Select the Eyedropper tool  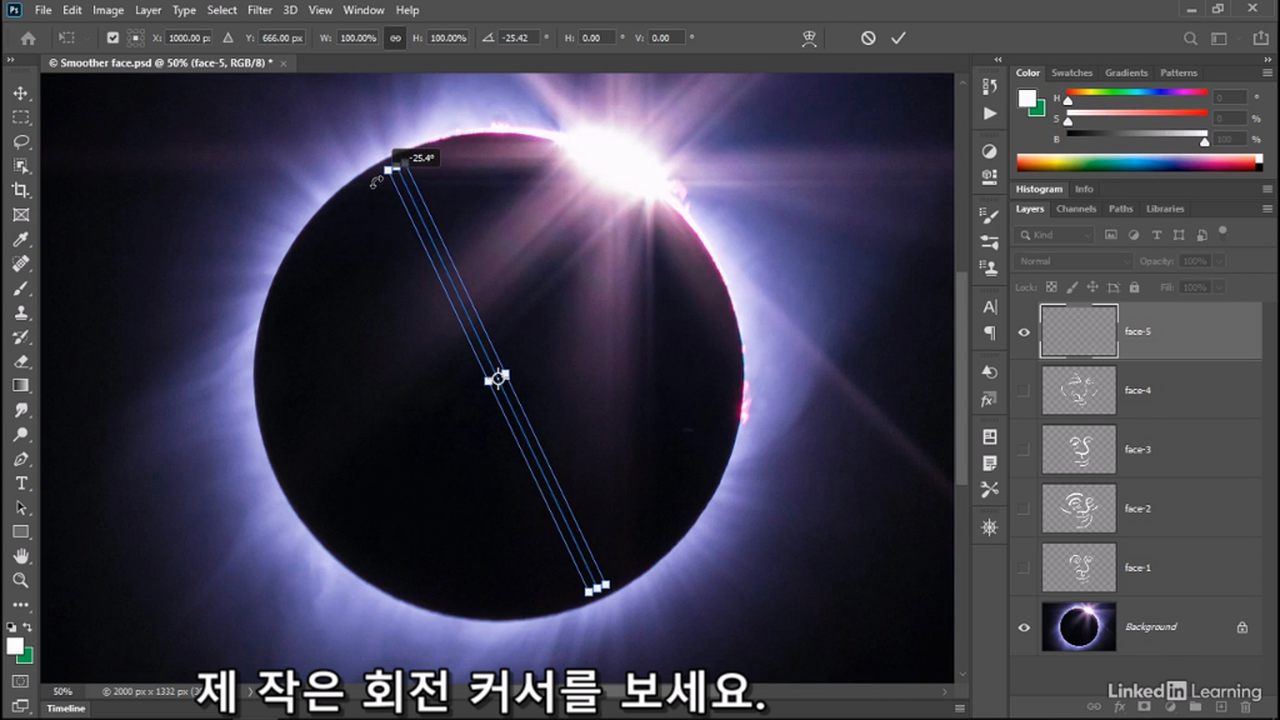(20, 239)
